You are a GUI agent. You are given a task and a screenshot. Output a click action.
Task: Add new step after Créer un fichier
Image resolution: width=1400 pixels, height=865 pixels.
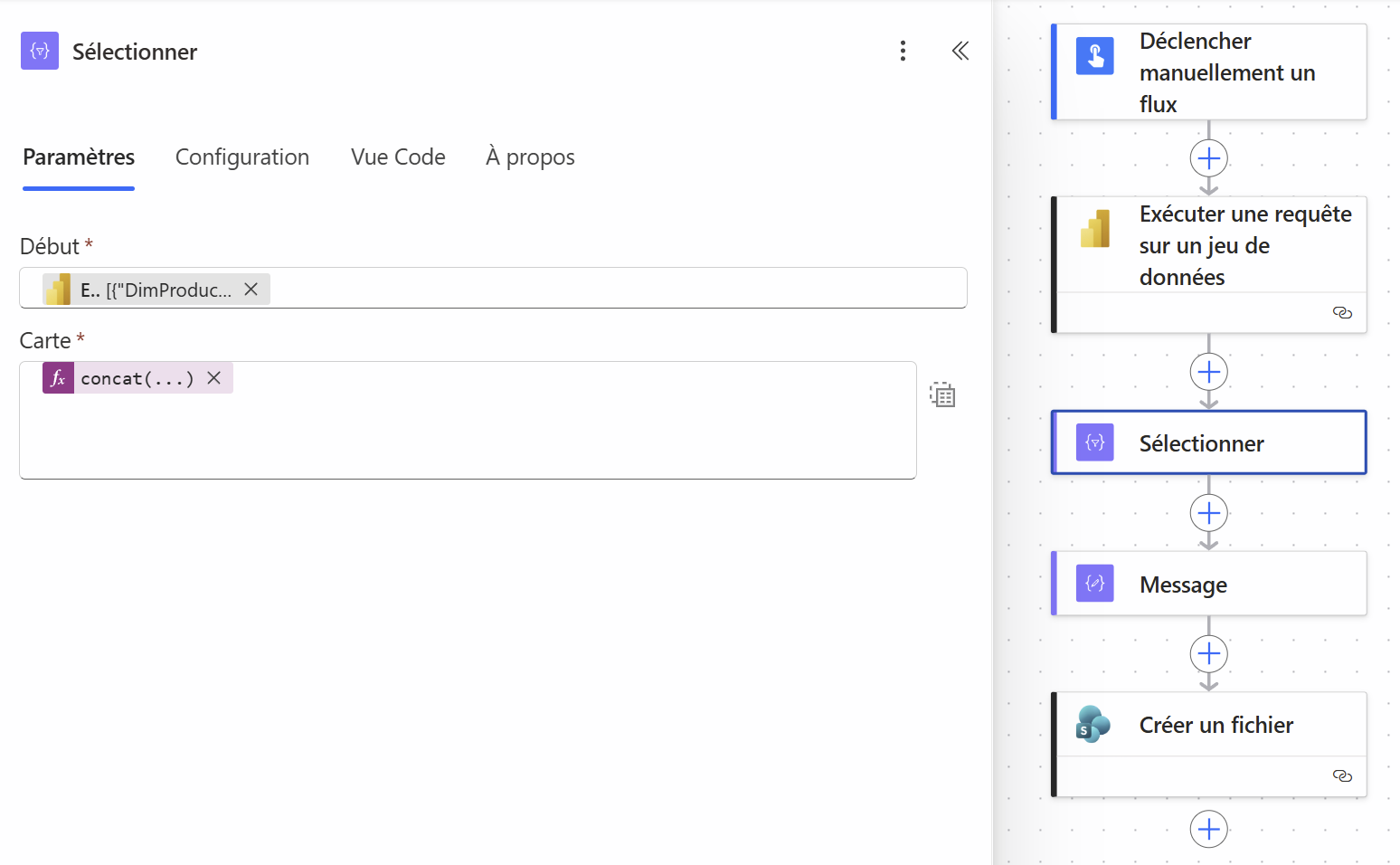coord(1209,829)
